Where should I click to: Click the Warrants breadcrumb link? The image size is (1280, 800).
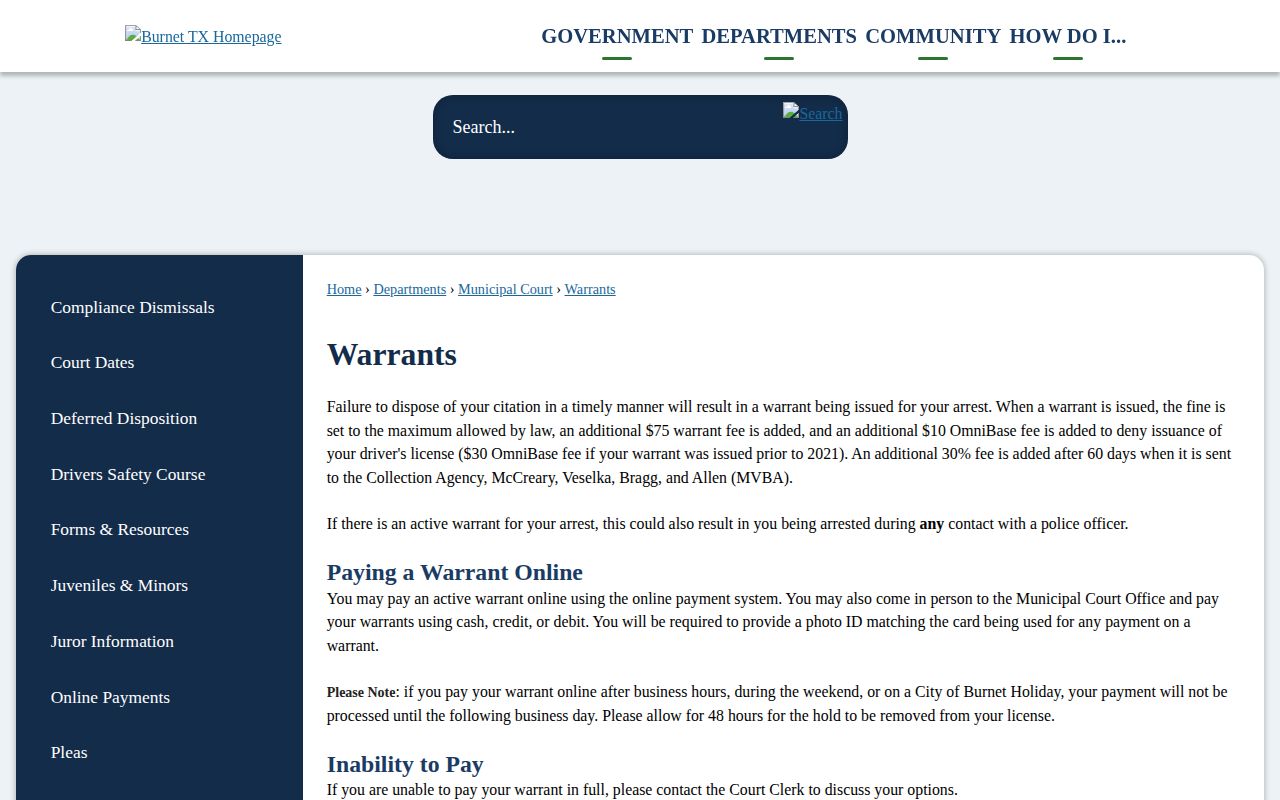pos(590,289)
